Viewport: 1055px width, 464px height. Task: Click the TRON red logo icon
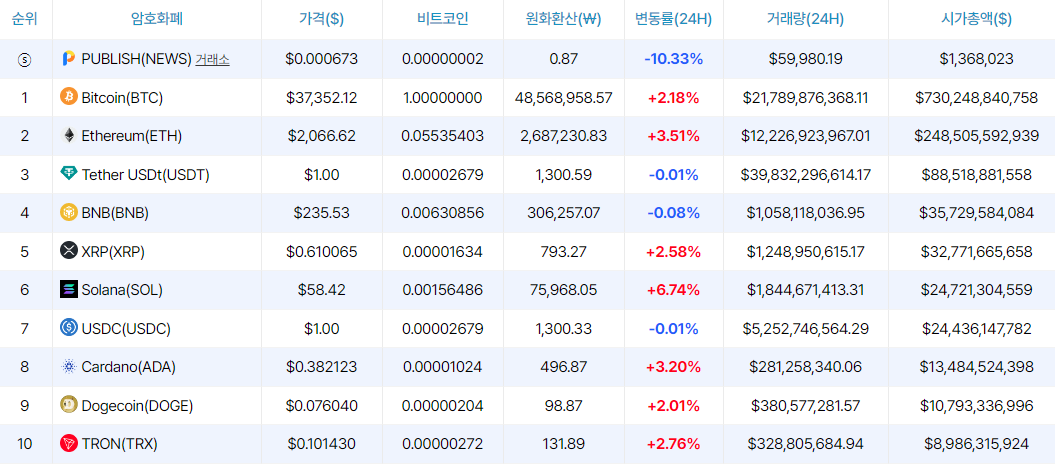click(x=69, y=444)
